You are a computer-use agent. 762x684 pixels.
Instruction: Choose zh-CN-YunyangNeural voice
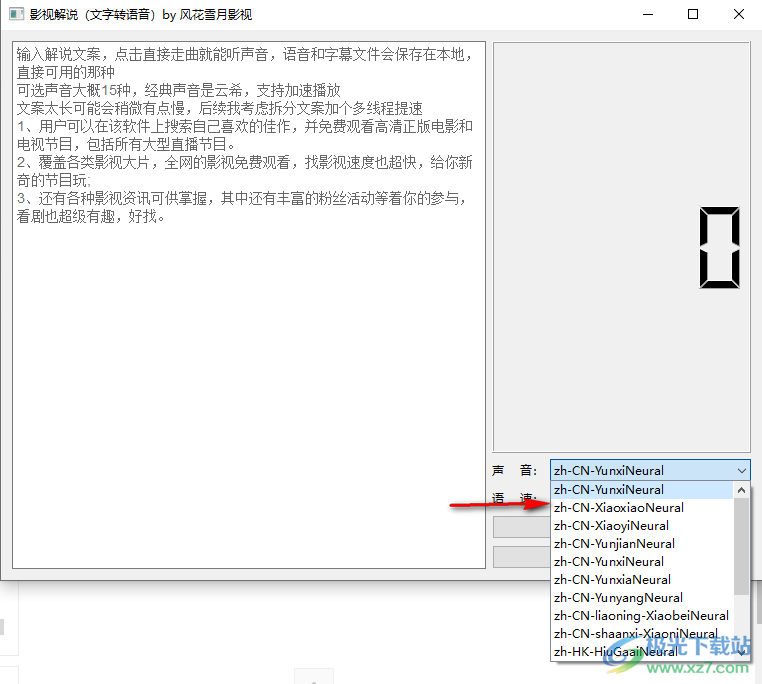point(618,598)
